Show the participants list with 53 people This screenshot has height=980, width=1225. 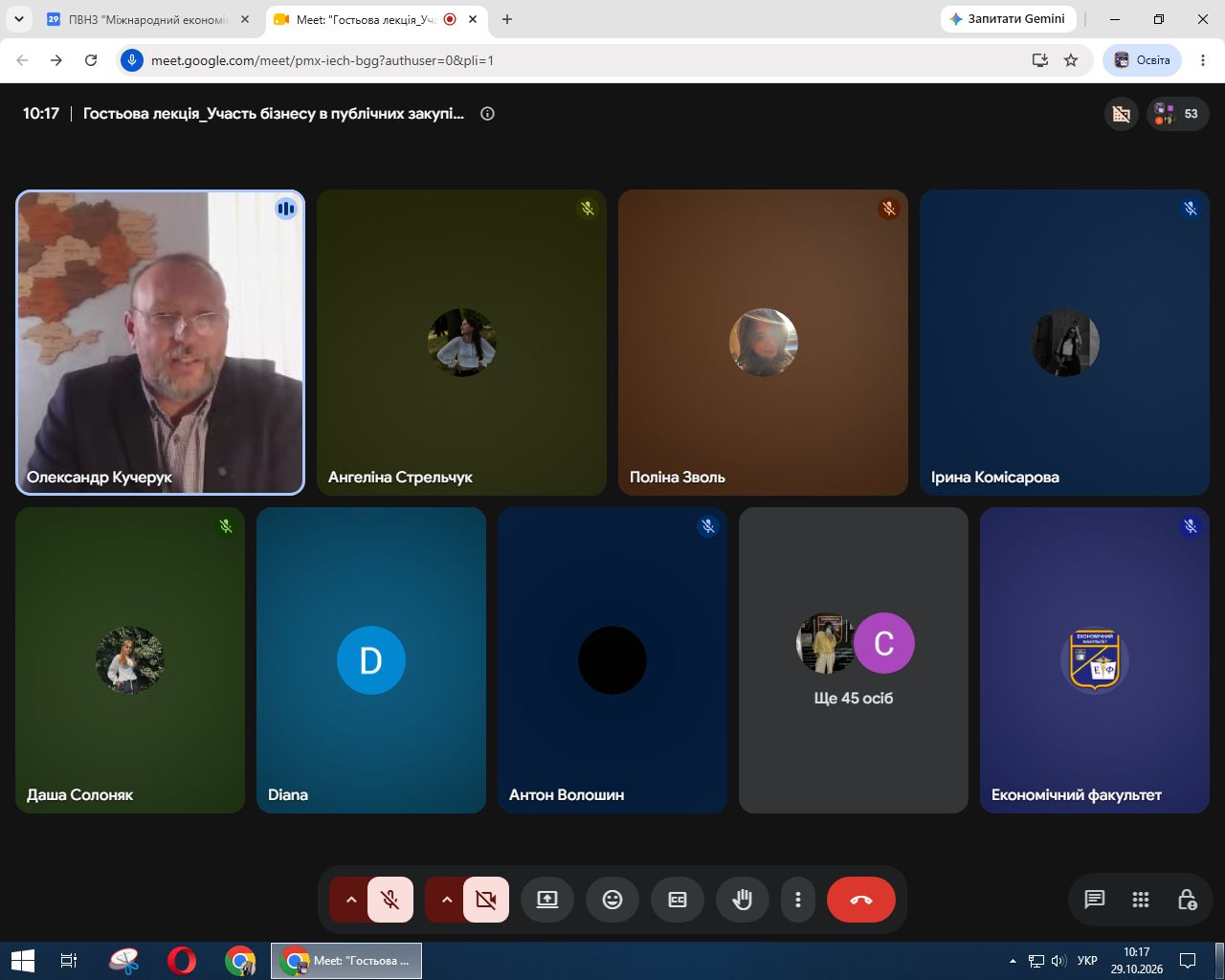click(x=1177, y=114)
